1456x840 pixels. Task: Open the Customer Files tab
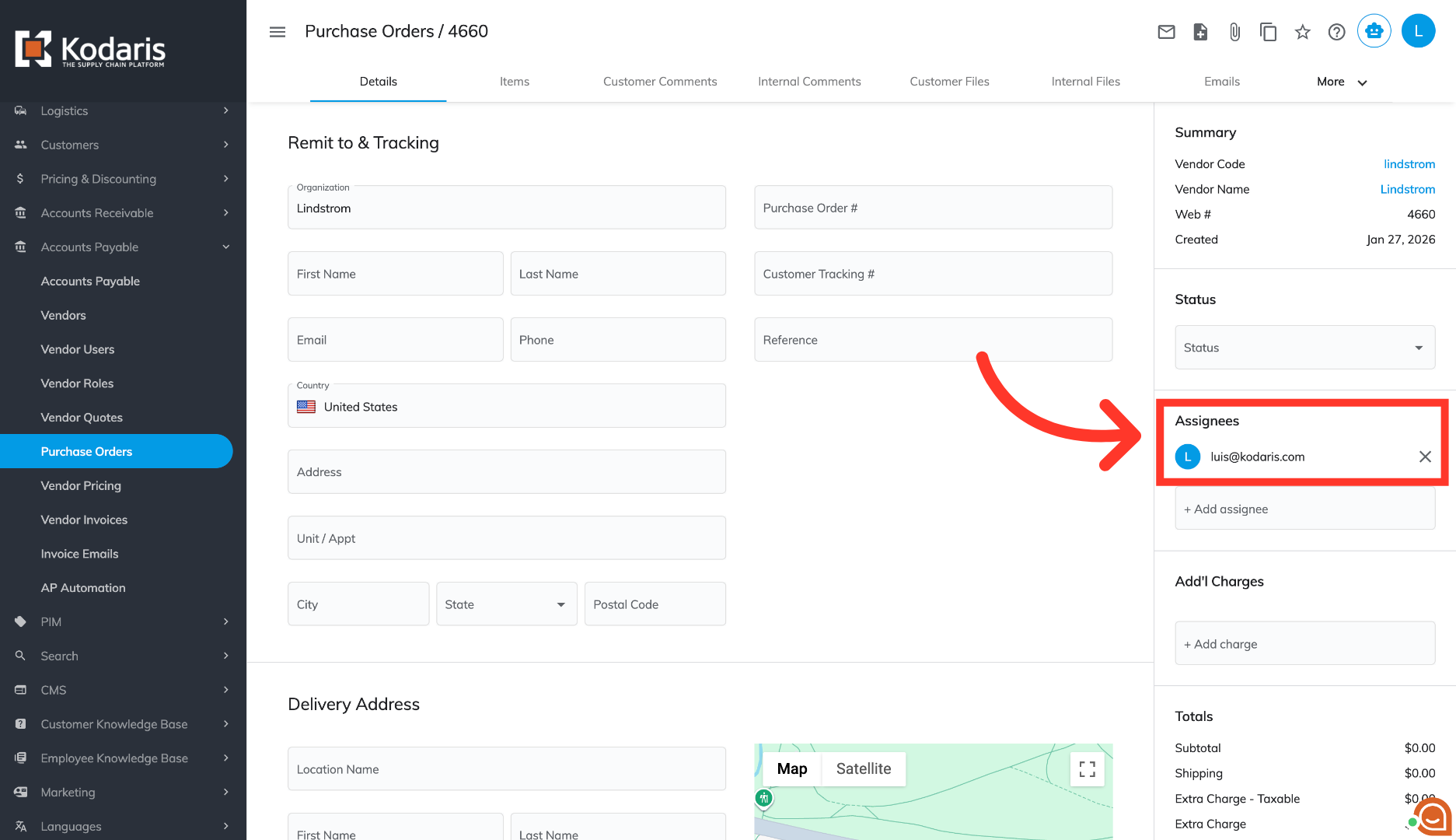tap(949, 82)
